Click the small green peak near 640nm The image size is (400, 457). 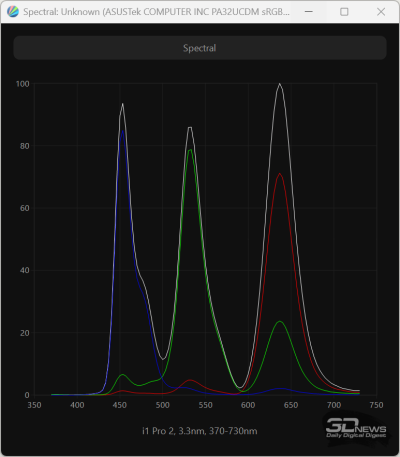click(x=279, y=322)
